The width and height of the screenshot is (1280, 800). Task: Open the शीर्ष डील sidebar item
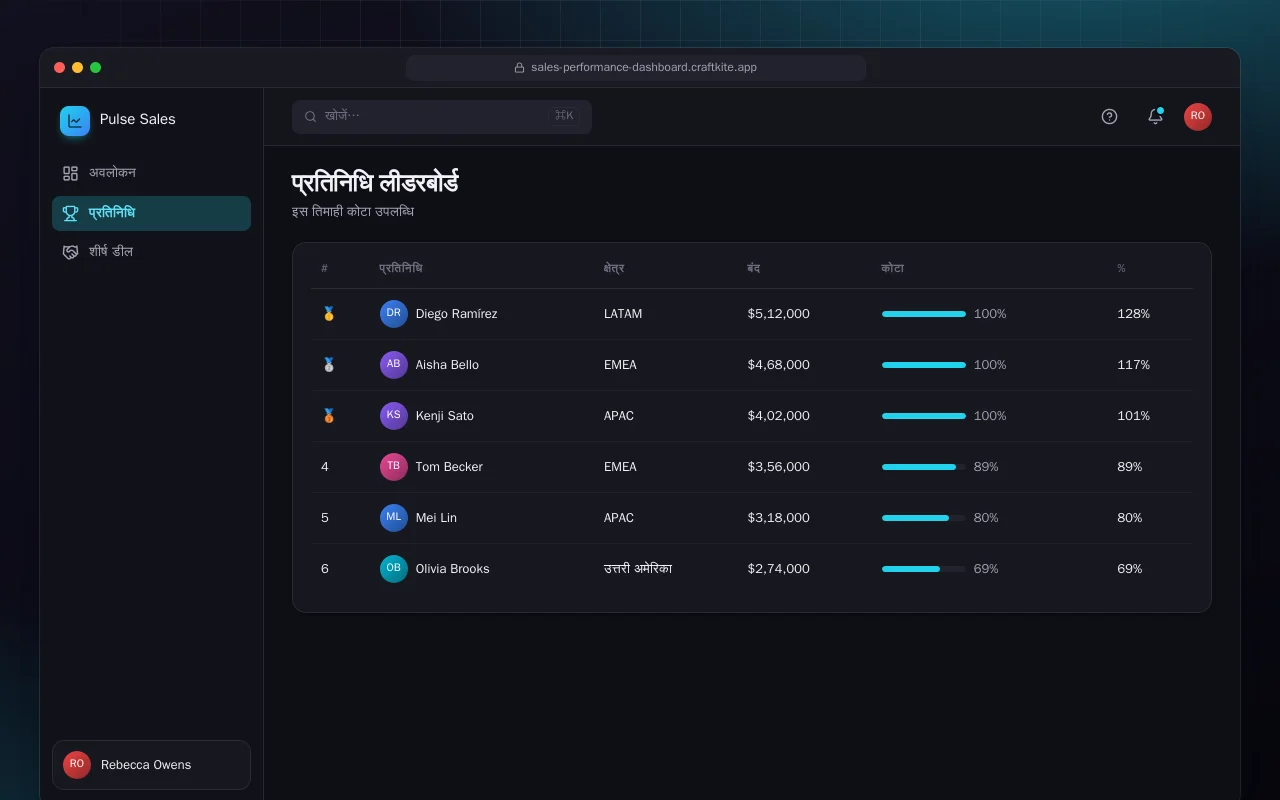(151, 252)
